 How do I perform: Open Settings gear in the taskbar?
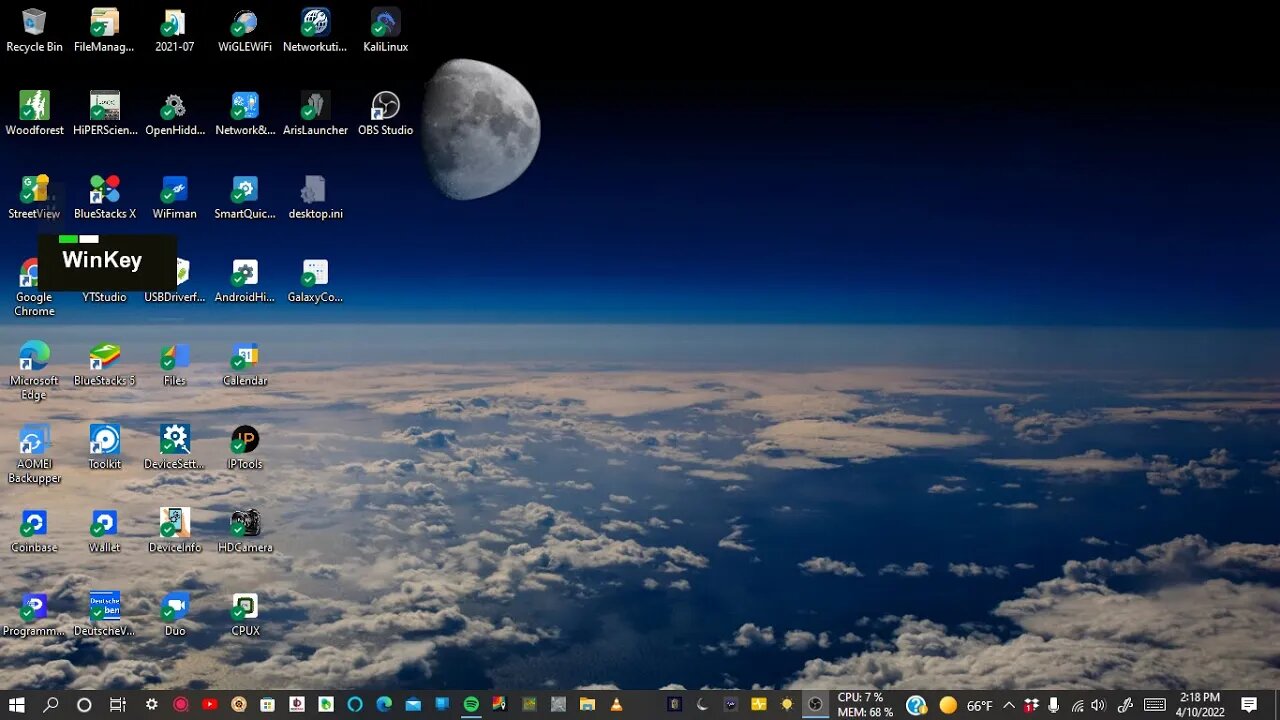(x=152, y=705)
